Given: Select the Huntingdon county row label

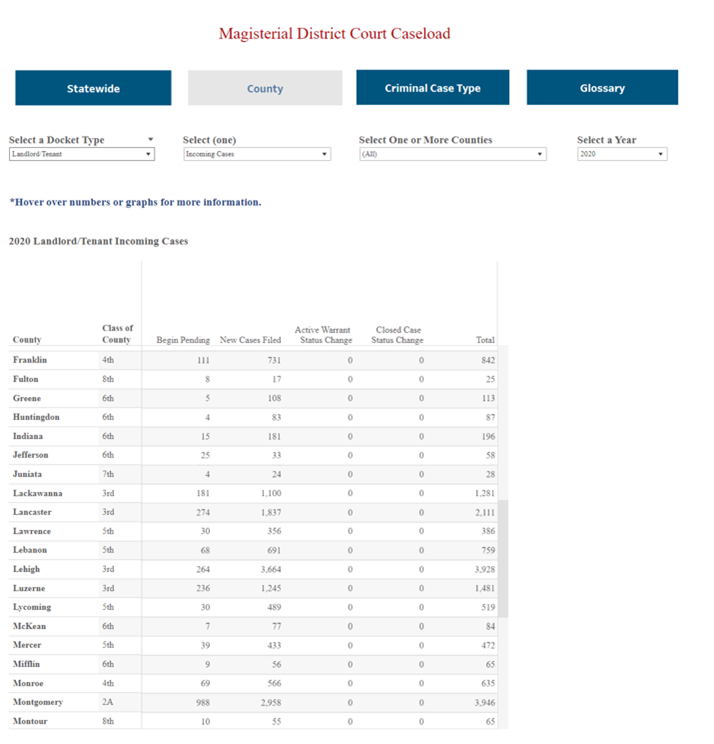Looking at the screenshot, I should pyautogui.click(x=36, y=417).
